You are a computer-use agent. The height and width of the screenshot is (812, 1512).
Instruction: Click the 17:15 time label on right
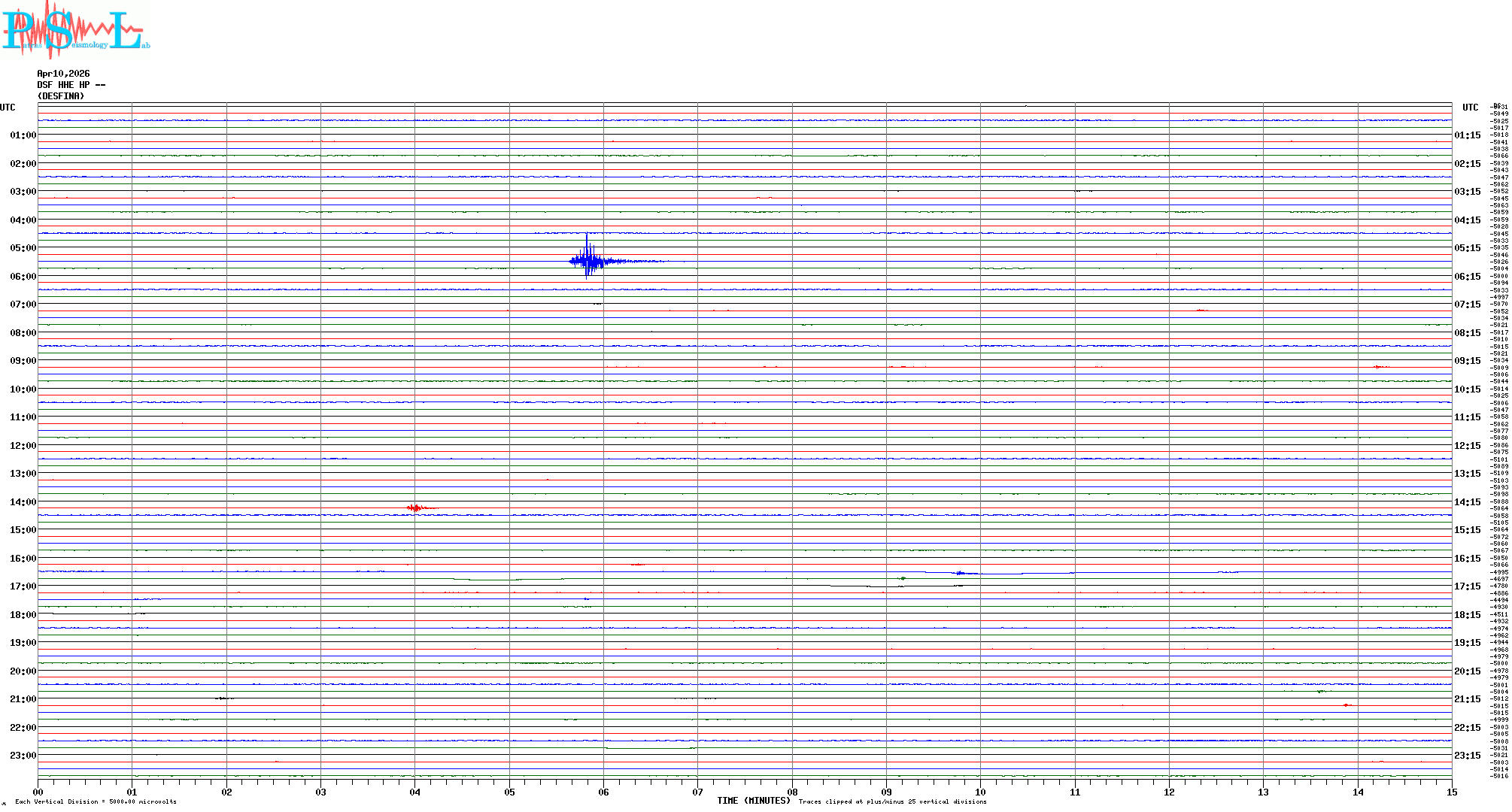(1467, 586)
